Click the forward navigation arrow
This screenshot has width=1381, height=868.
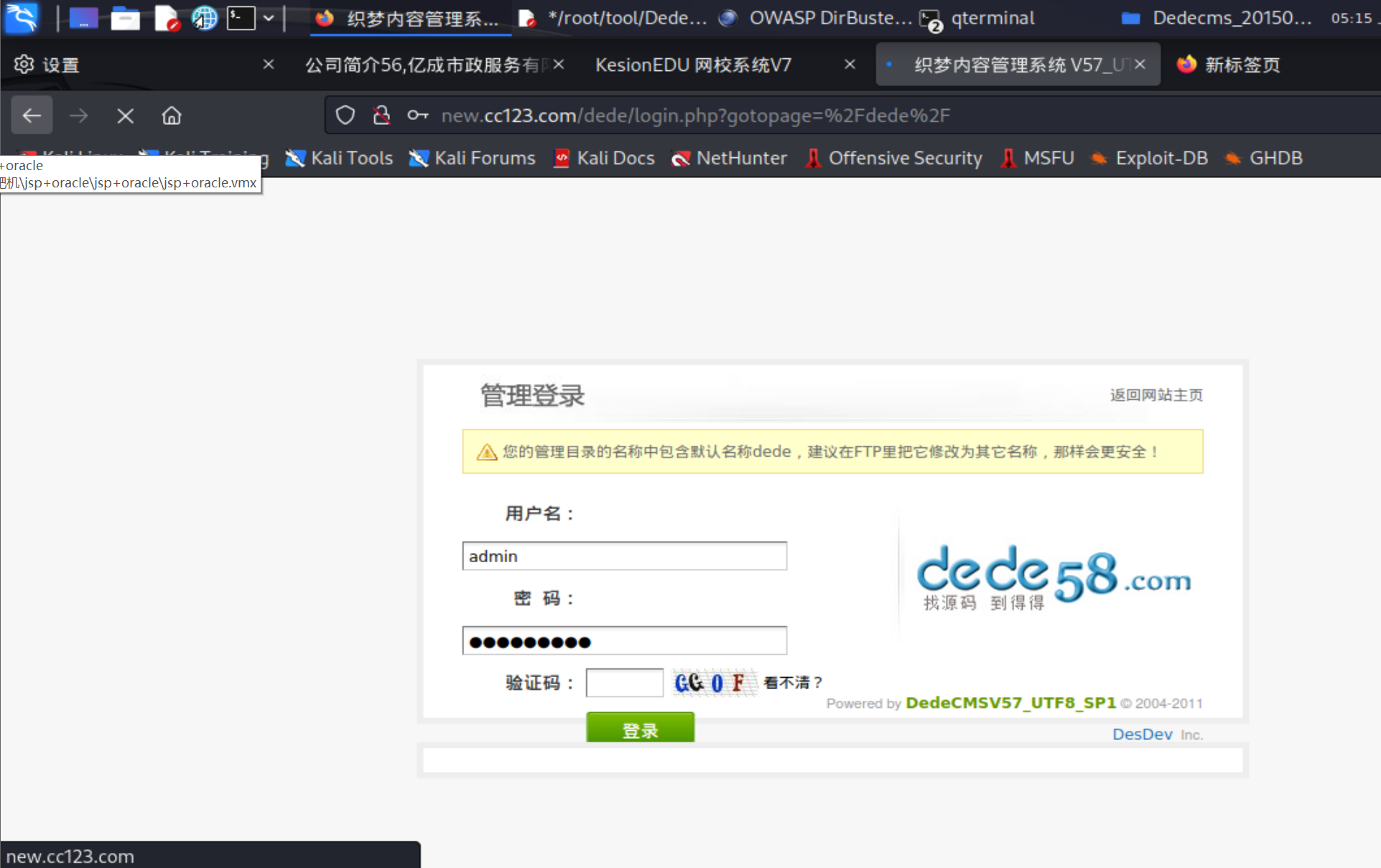tap(78, 115)
